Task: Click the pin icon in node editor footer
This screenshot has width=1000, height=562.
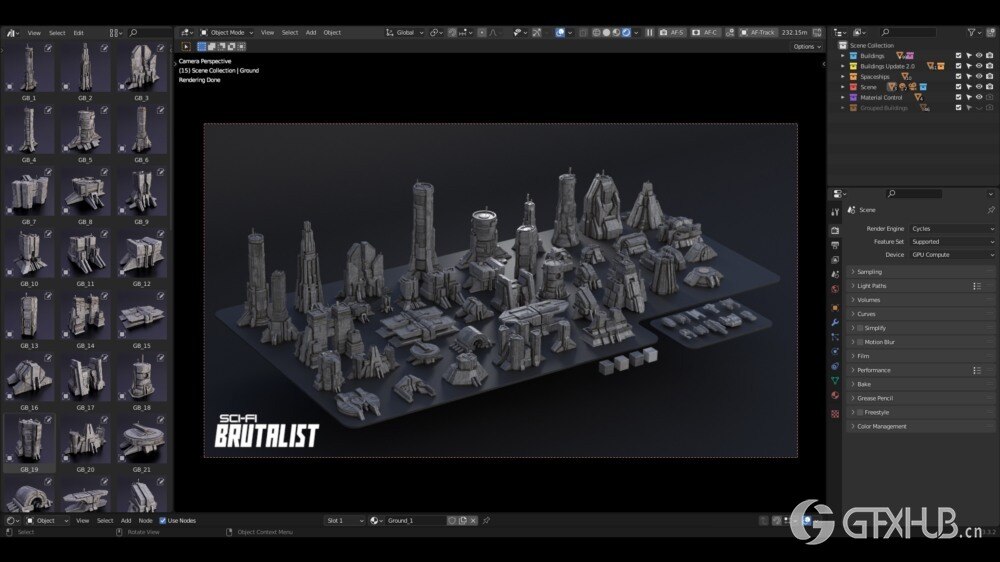Action: click(486, 521)
